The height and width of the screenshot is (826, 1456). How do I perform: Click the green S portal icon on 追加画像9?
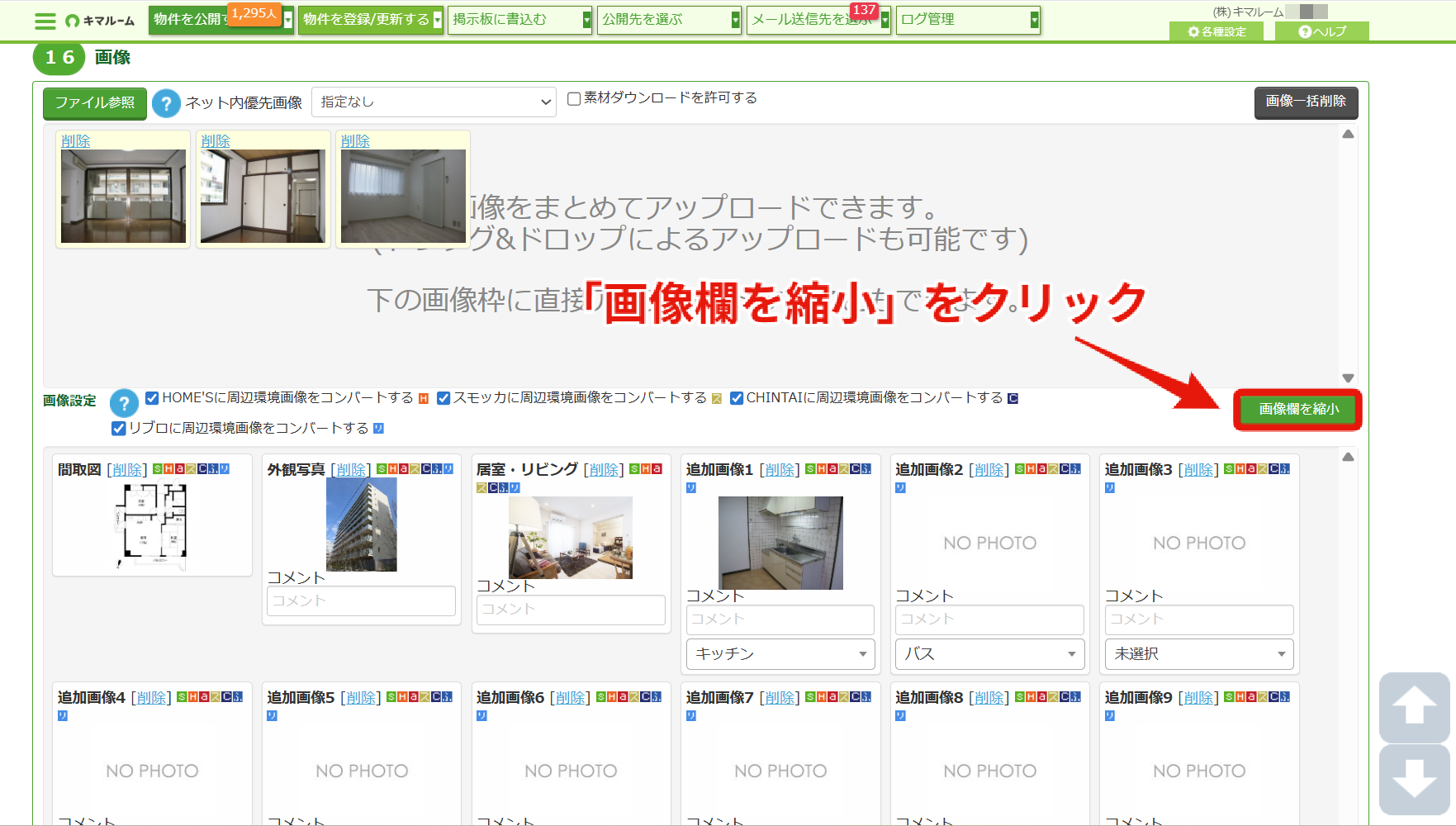click(x=1229, y=697)
